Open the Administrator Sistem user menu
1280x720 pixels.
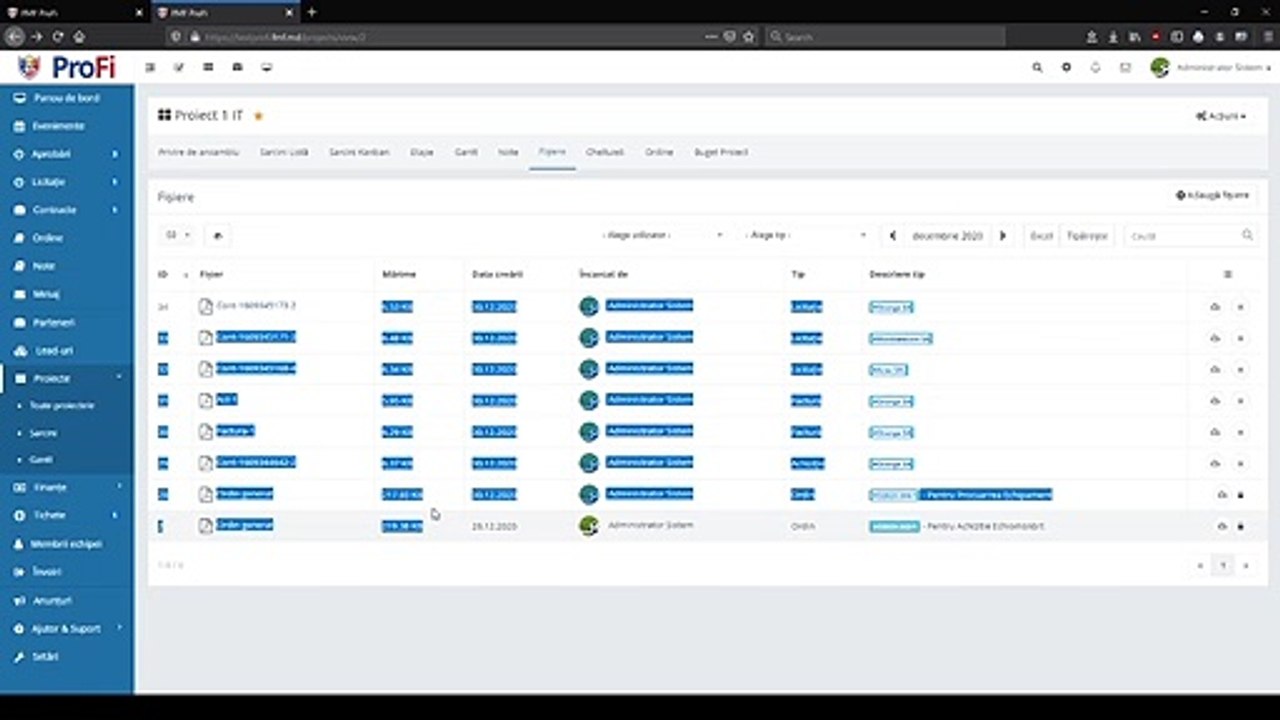click(1210, 67)
